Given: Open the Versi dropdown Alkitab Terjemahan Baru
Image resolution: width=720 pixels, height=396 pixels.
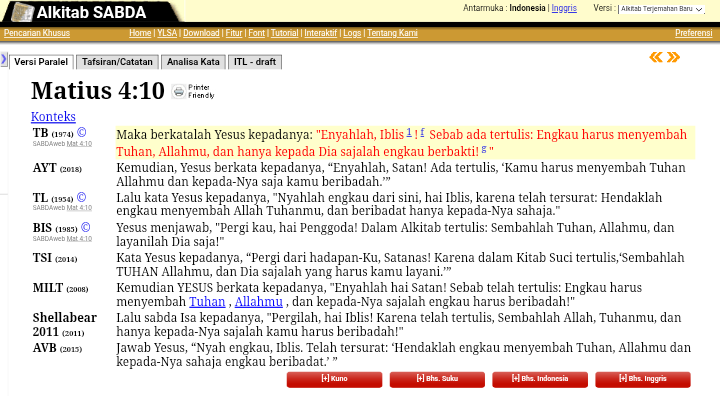Looking at the screenshot, I should [661, 9].
